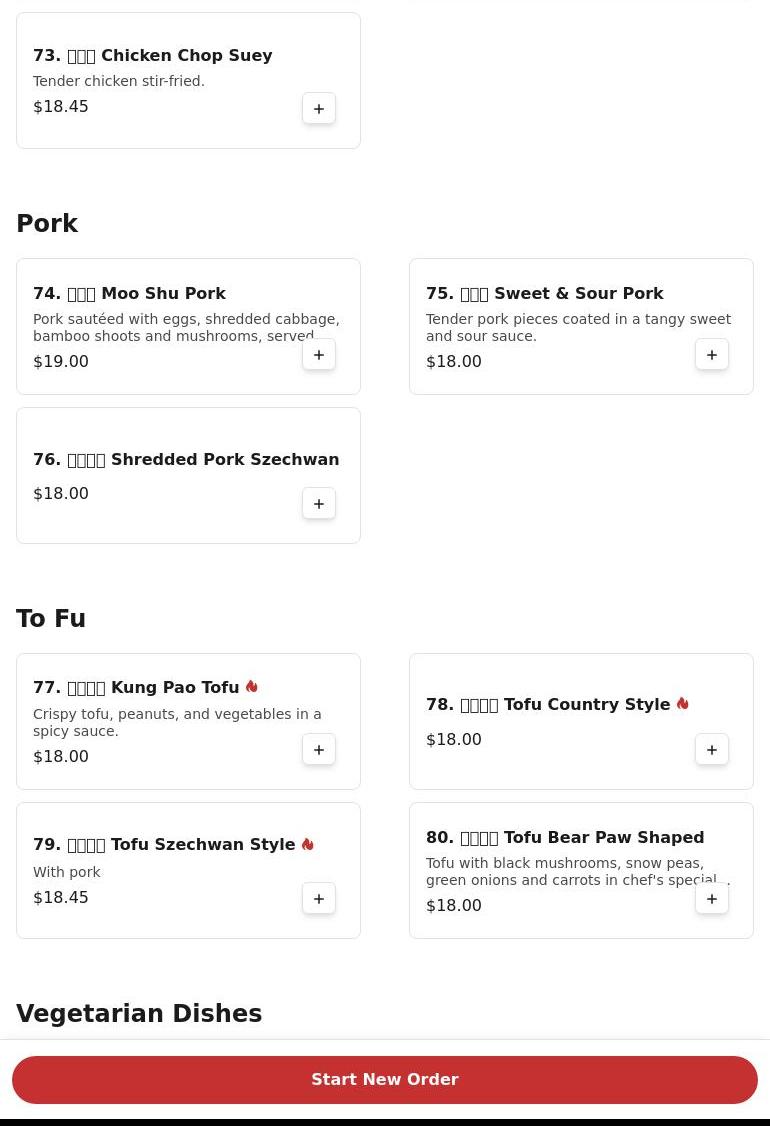Add Shredded Pork Szechwan to order
This screenshot has width=770, height=1126.
tap(319, 504)
